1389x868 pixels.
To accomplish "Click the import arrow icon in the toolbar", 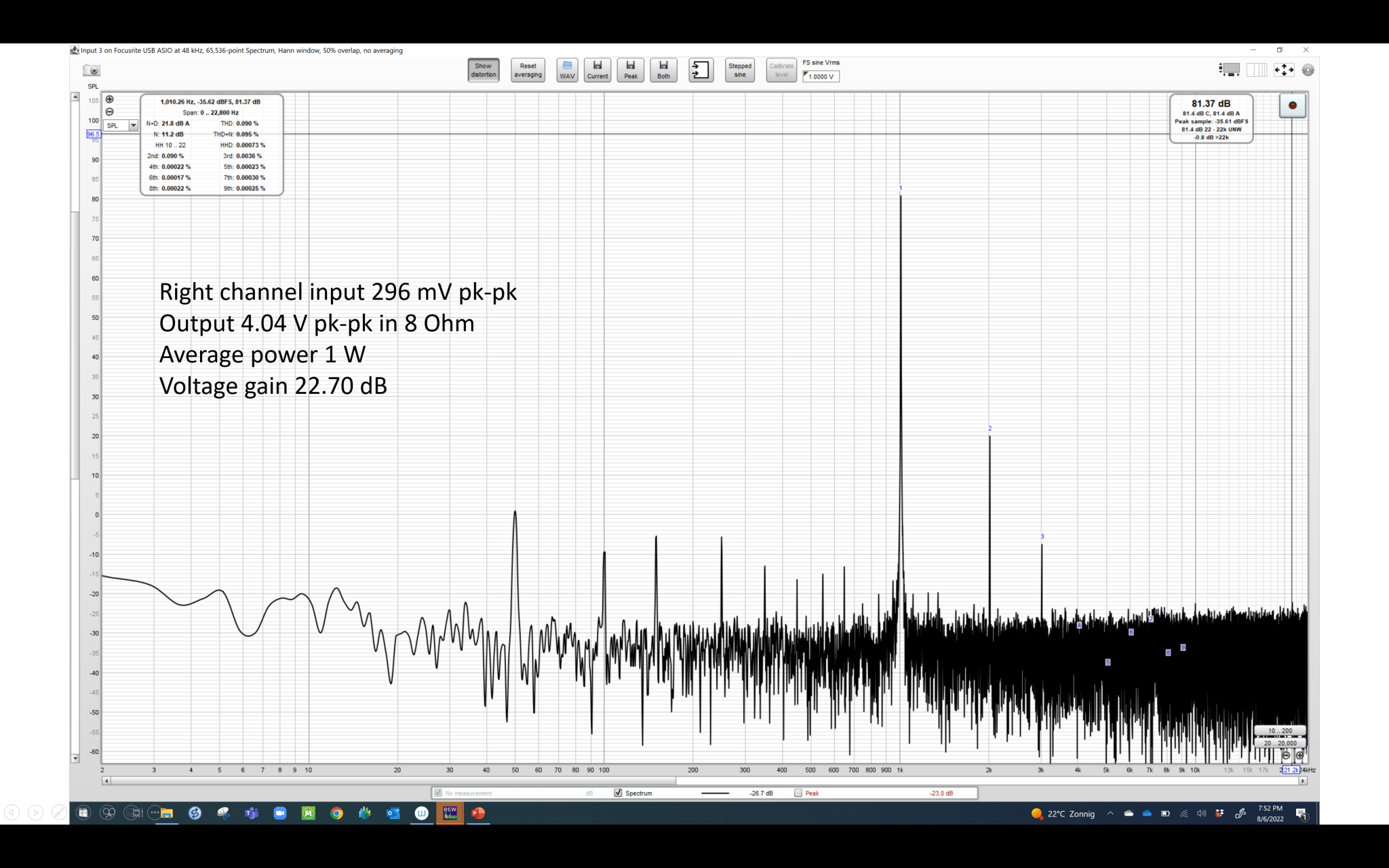I will pyautogui.click(x=701, y=71).
